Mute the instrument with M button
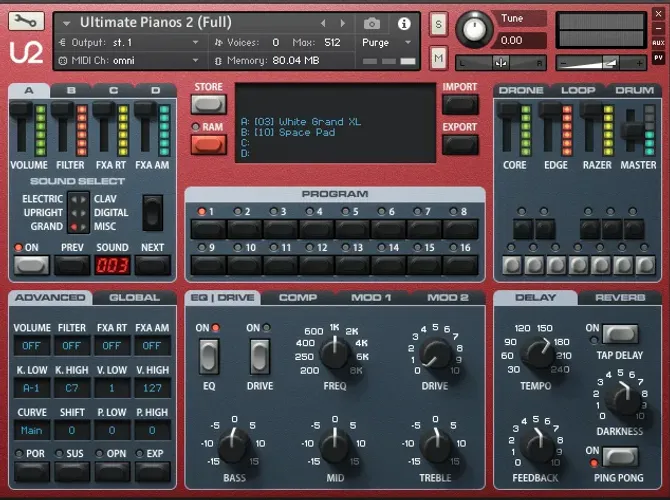The width and height of the screenshot is (670, 500). coord(438,58)
